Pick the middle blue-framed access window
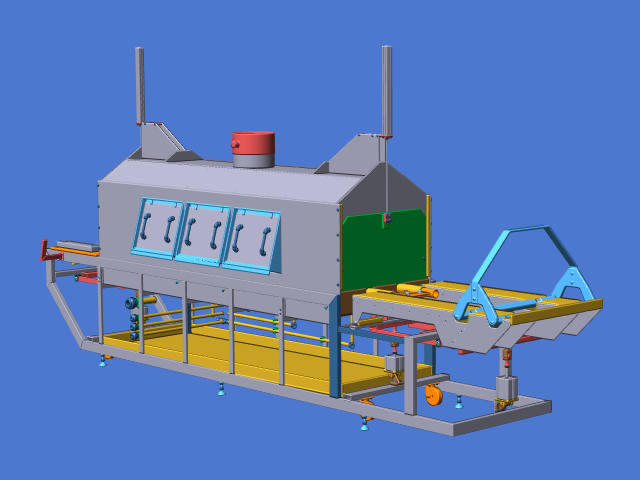This screenshot has height=480, width=640. 203,234
